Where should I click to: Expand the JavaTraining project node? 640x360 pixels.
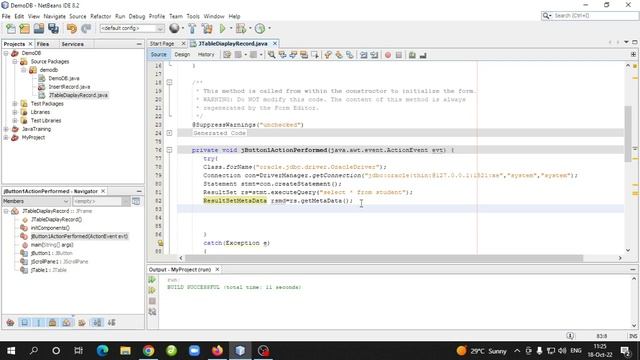point(6,129)
